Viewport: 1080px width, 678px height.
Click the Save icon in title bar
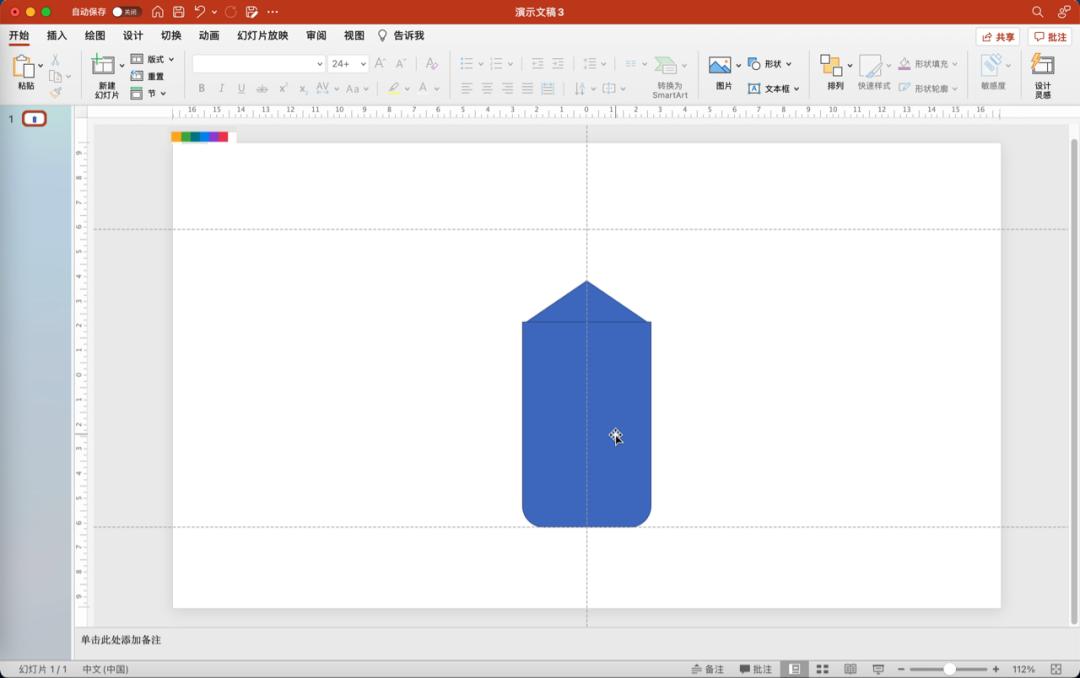(x=179, y=12)
